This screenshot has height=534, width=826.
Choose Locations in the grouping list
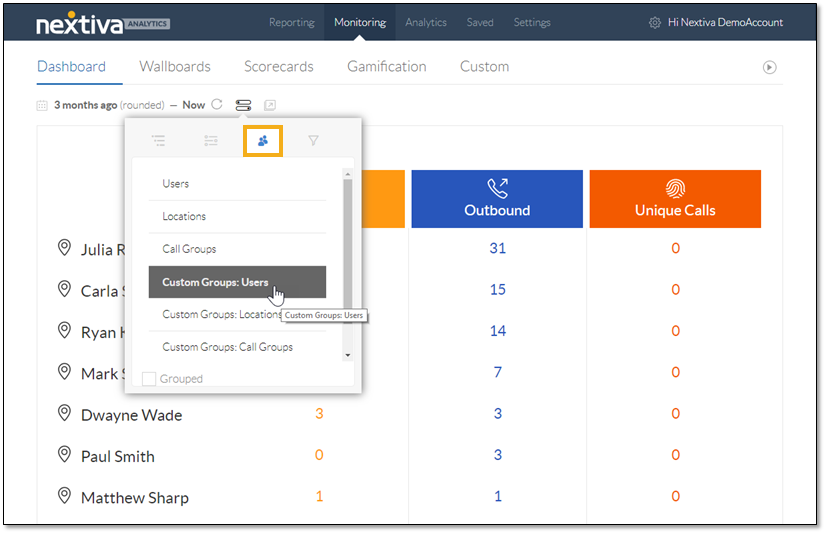coord(237,216)
